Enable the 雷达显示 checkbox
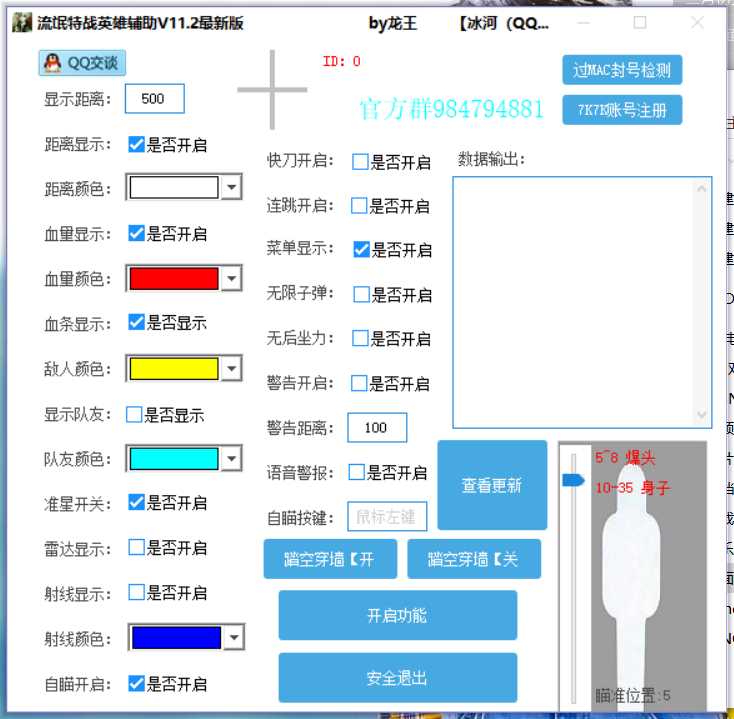This screenshot has width=734, height=719. pyautogui.click(x=136, y=547)
